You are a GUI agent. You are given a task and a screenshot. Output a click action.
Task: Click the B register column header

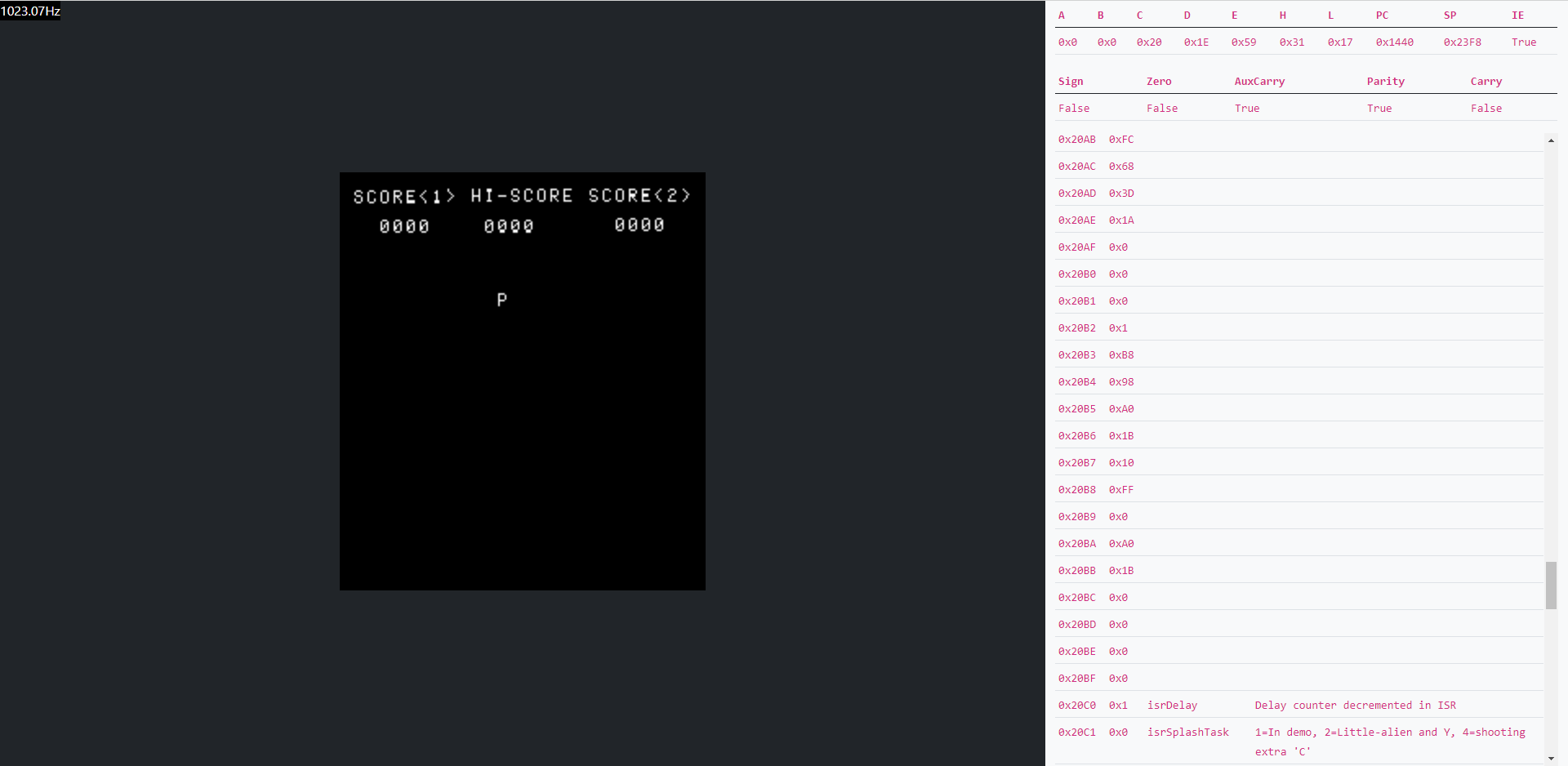click(x=1101, y=16)
